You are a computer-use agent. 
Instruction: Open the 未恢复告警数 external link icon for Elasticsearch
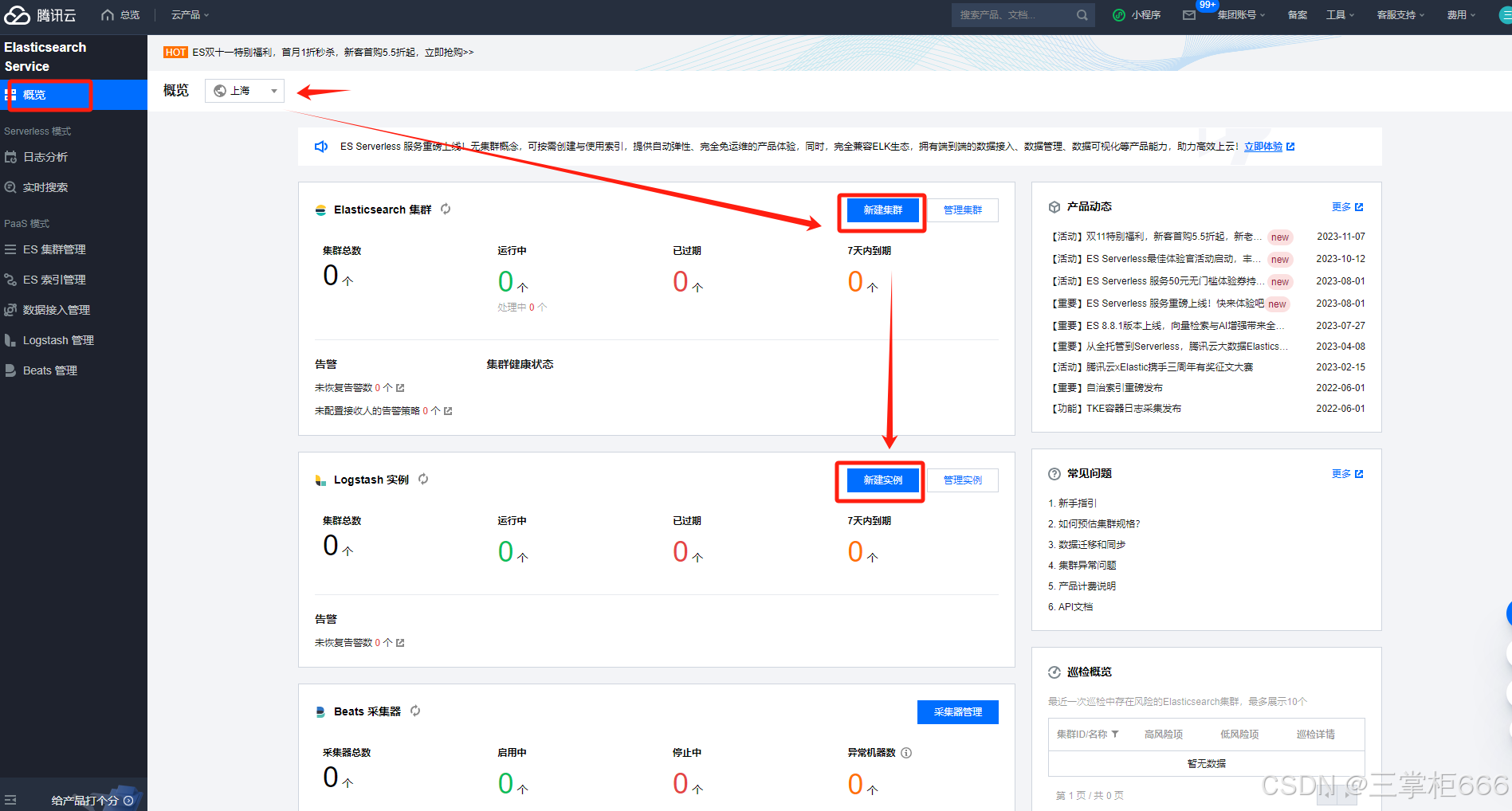[400, 388]
